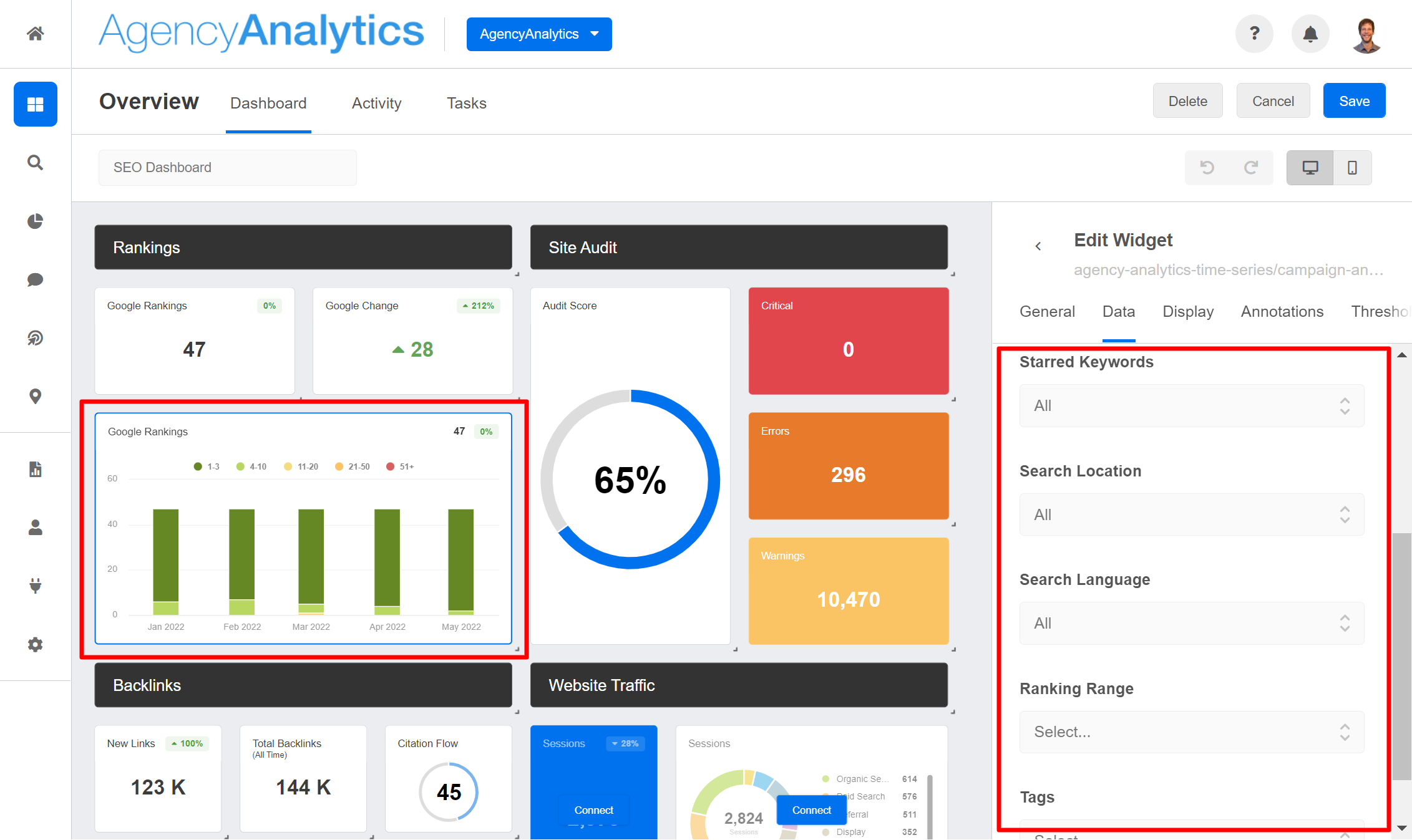Screen dimensions: 1412x840
Task: Open the integrations plug icon in sidebar
Action: [35, 586]
